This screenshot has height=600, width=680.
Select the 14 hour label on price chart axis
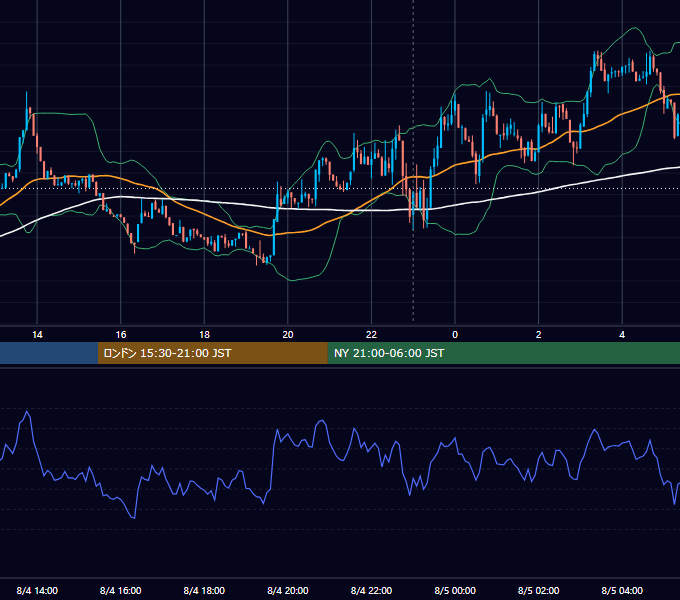37,335
